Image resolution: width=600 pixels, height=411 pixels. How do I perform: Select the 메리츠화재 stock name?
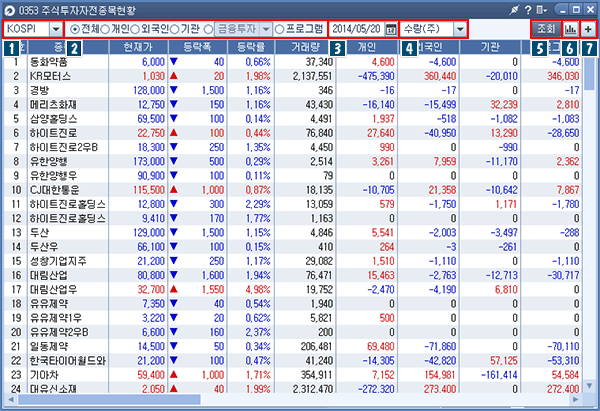pyautogui.click(x=53, y=104)
